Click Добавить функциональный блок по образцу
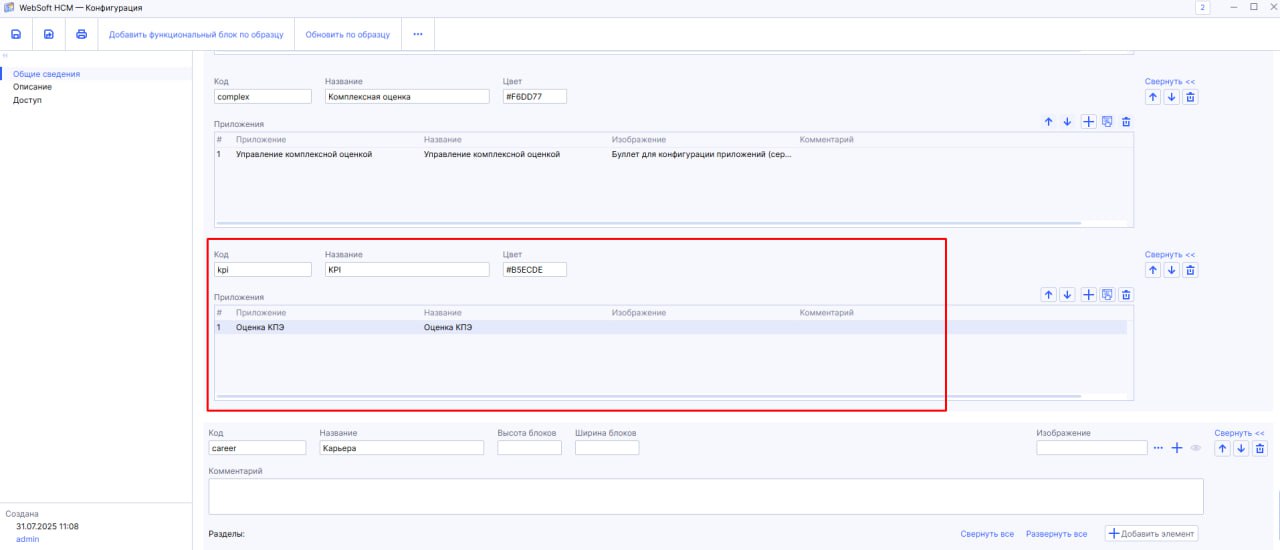Image resolution: width=1280 pixels, height=550 pixels. pos(196,34)
